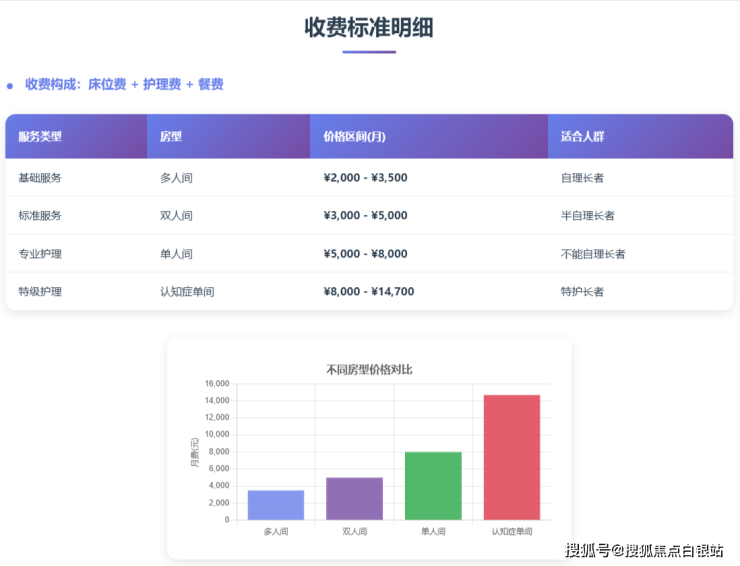Click the 专业护理 row label
This screenshot has height=566, width=740.
coord(40,254)
